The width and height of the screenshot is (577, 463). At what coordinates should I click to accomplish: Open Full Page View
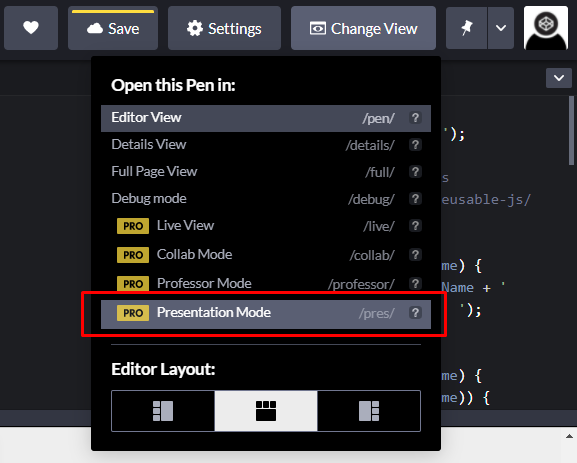266,172
